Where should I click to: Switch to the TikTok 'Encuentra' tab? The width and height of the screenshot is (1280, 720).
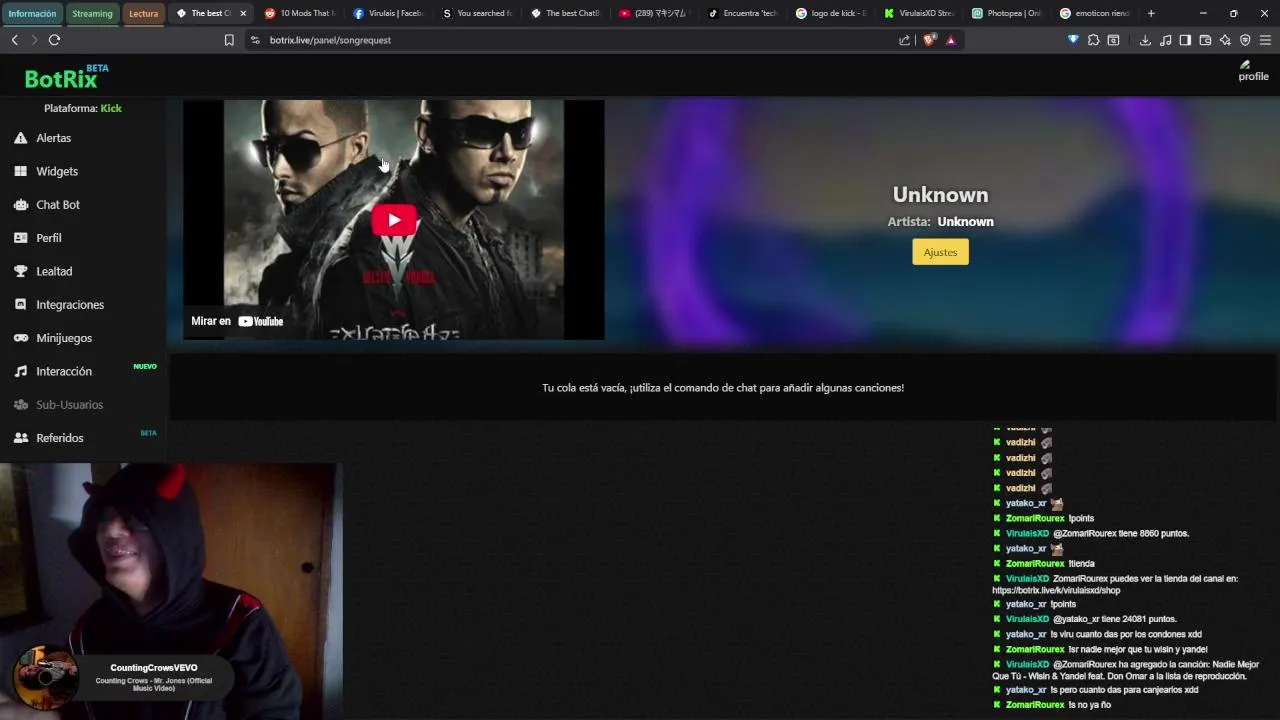743,13
